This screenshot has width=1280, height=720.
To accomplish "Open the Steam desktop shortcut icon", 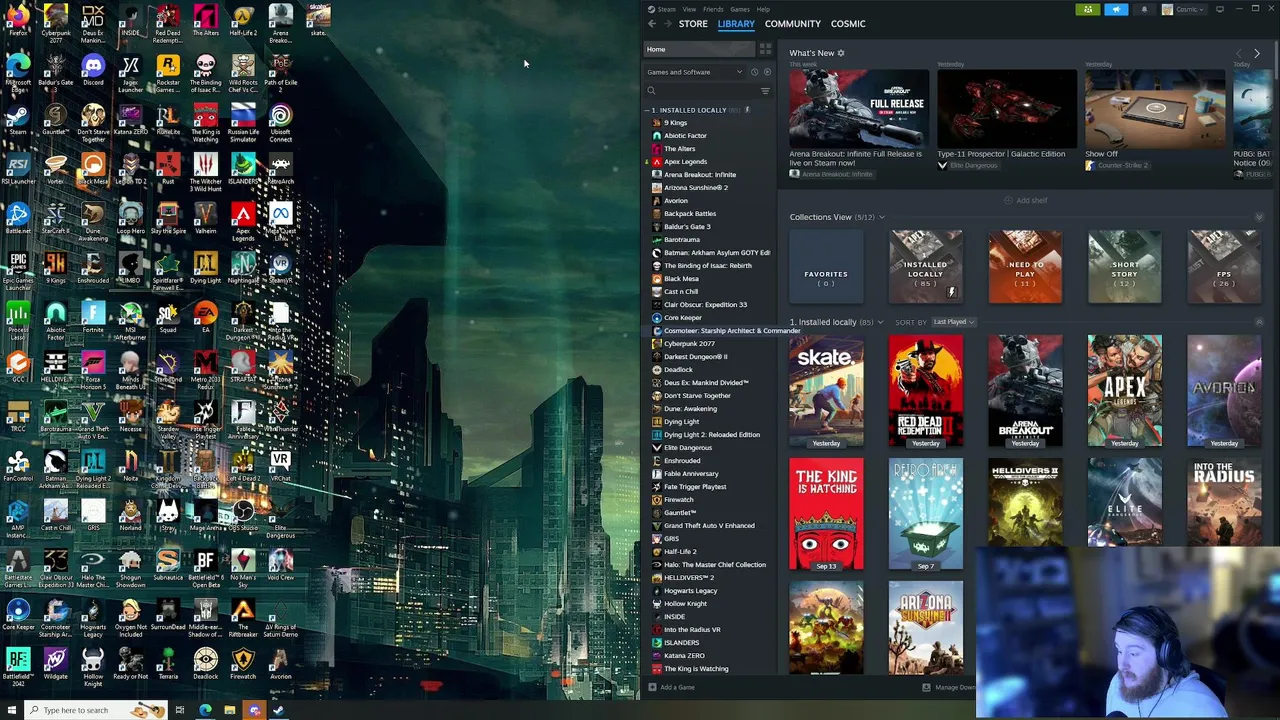I will click(18, 119).
